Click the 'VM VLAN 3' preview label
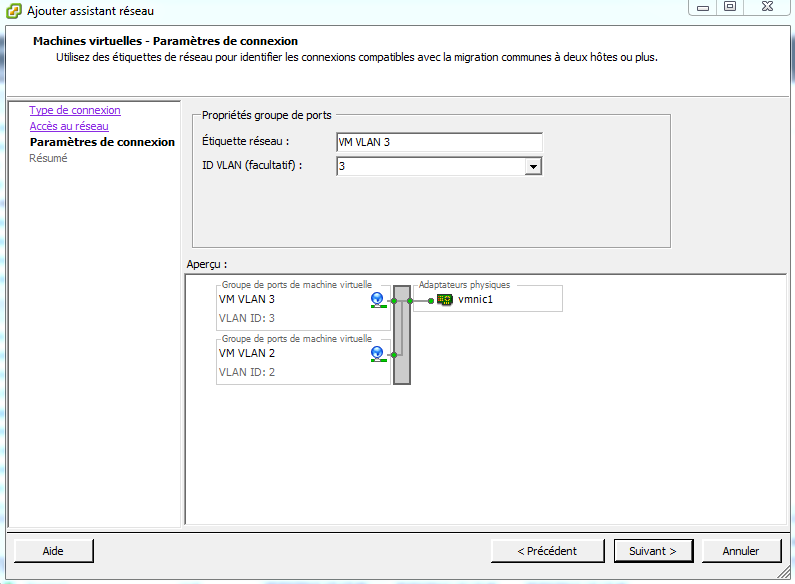Screen dimensions: 795x584 click(x=247, y=299)
